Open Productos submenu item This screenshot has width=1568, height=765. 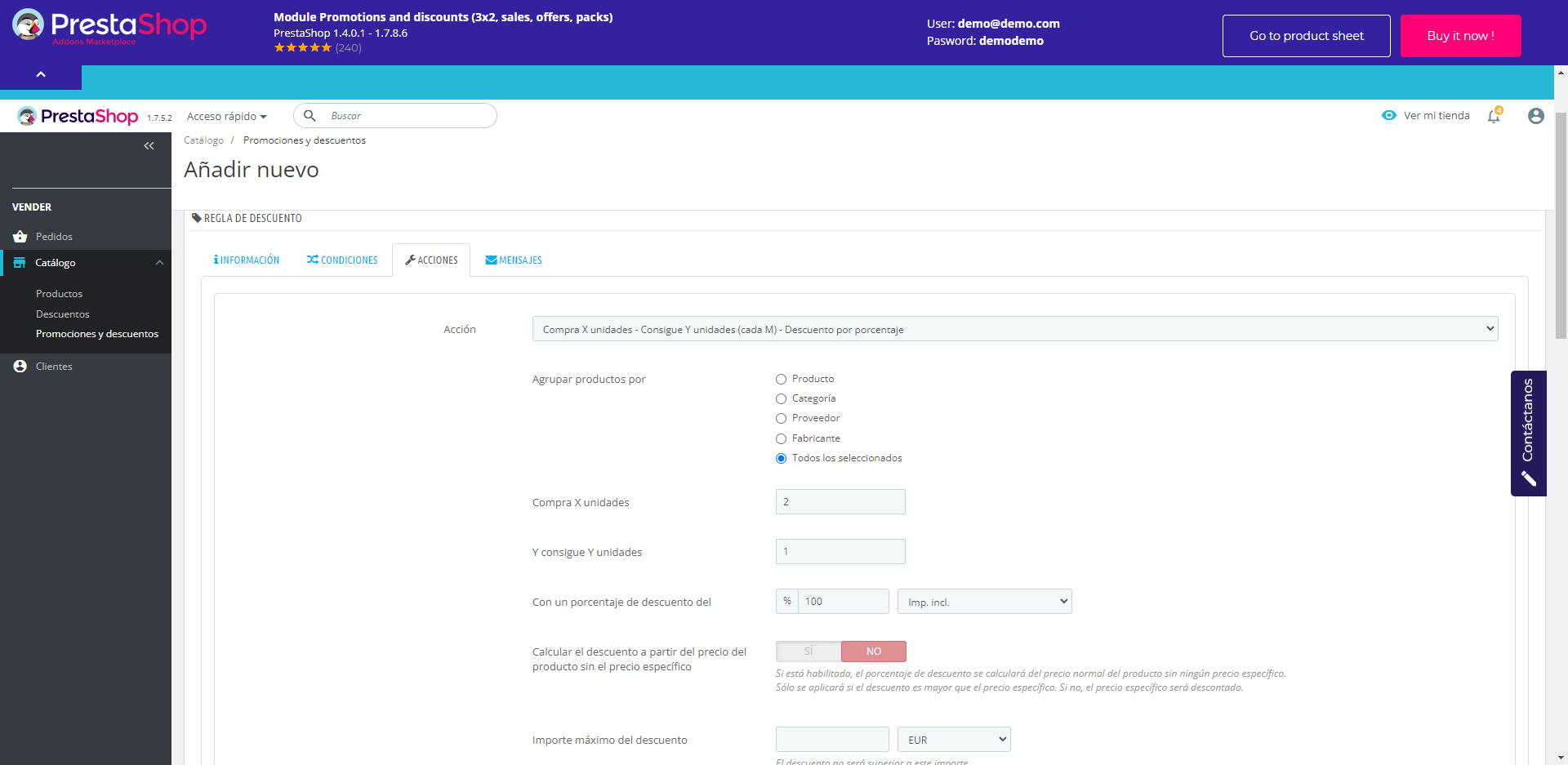tap(59, 294)
